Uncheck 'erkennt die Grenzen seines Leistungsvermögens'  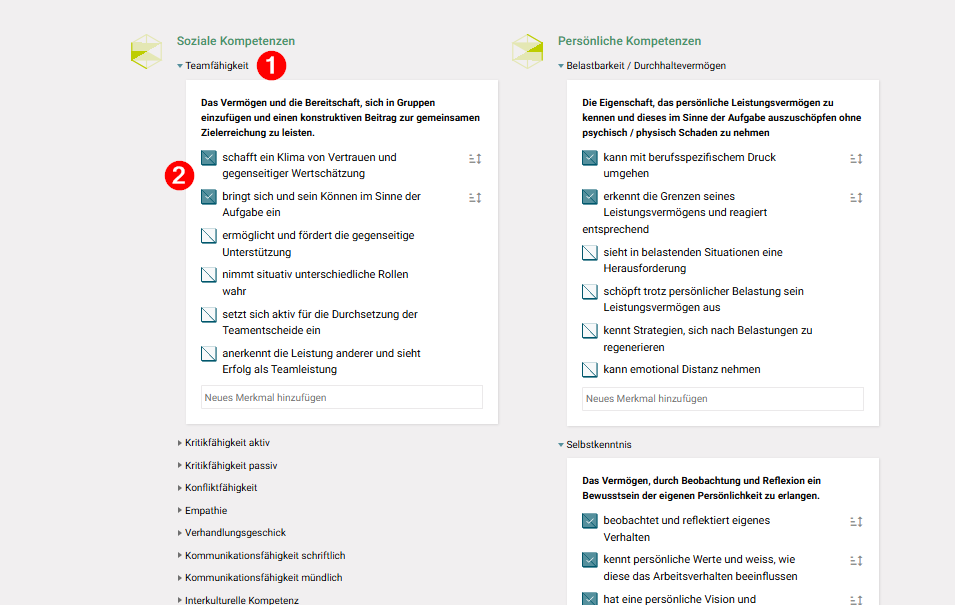tap(590, 197)
